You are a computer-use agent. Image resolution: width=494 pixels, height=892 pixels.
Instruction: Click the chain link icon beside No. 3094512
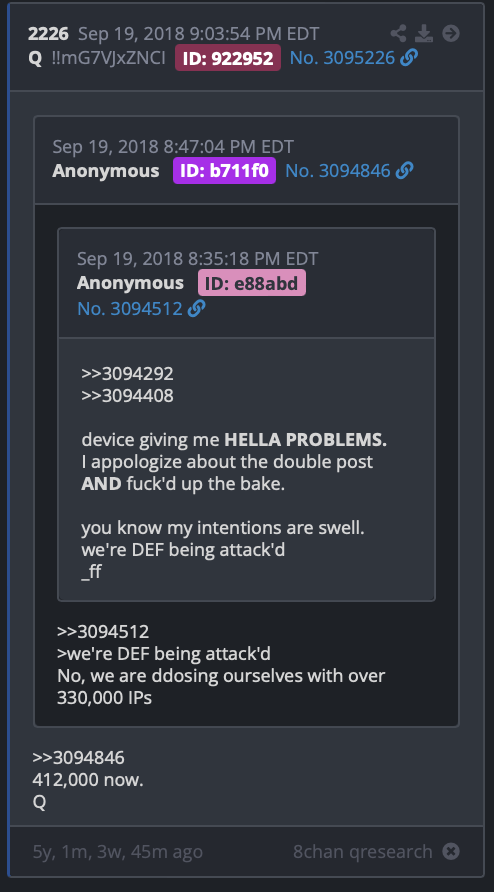tap(196, 308)
